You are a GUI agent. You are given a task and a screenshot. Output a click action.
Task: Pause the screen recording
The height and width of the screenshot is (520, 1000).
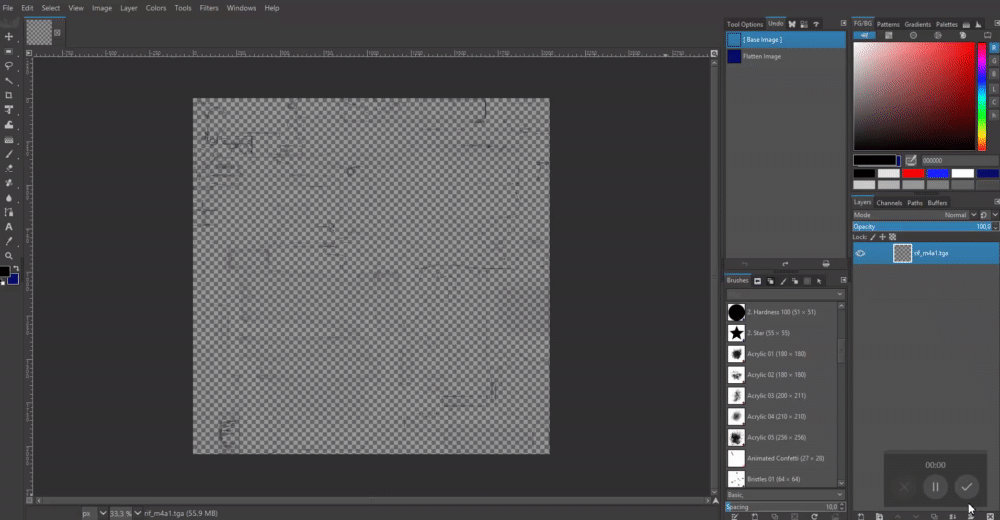(x=935, y=487)
